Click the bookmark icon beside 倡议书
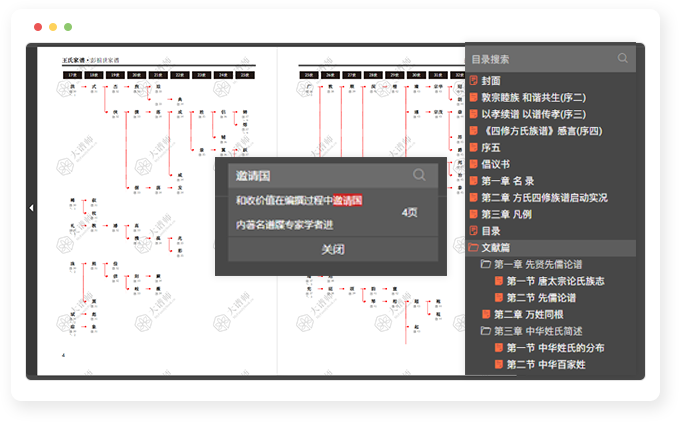The image size is (679, 422). 474,164
